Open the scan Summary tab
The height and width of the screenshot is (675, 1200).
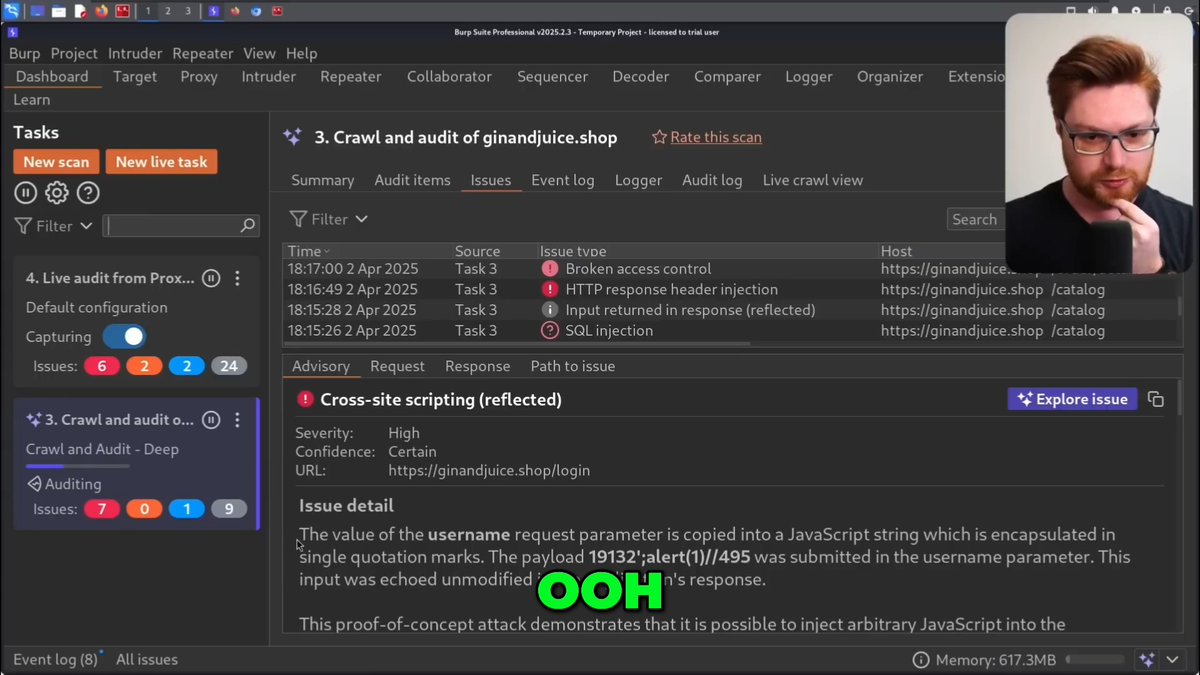click(x=322, y=180)
